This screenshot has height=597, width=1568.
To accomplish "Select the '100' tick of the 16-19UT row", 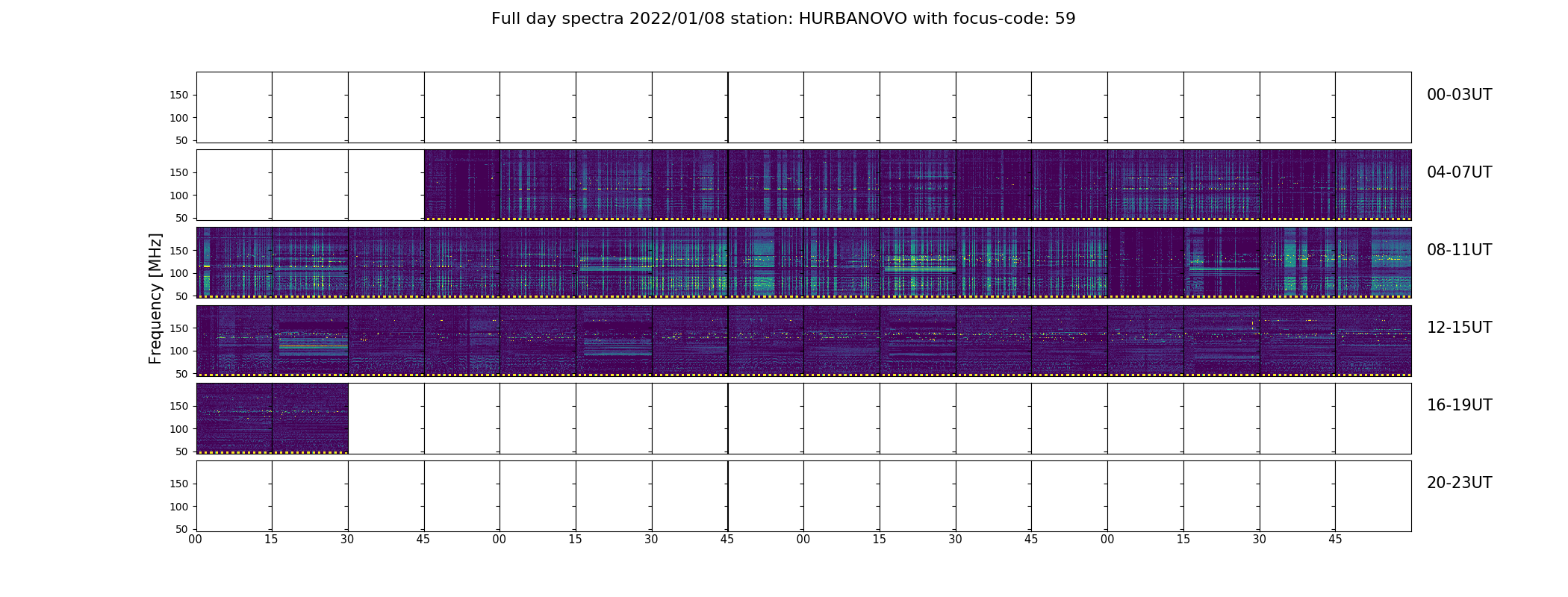I will click(x=179, y=429).
